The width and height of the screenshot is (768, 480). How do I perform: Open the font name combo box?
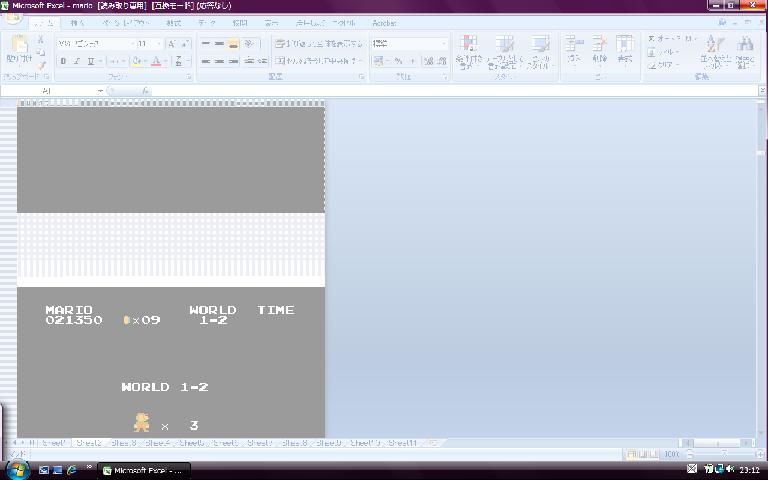point(96,44)
